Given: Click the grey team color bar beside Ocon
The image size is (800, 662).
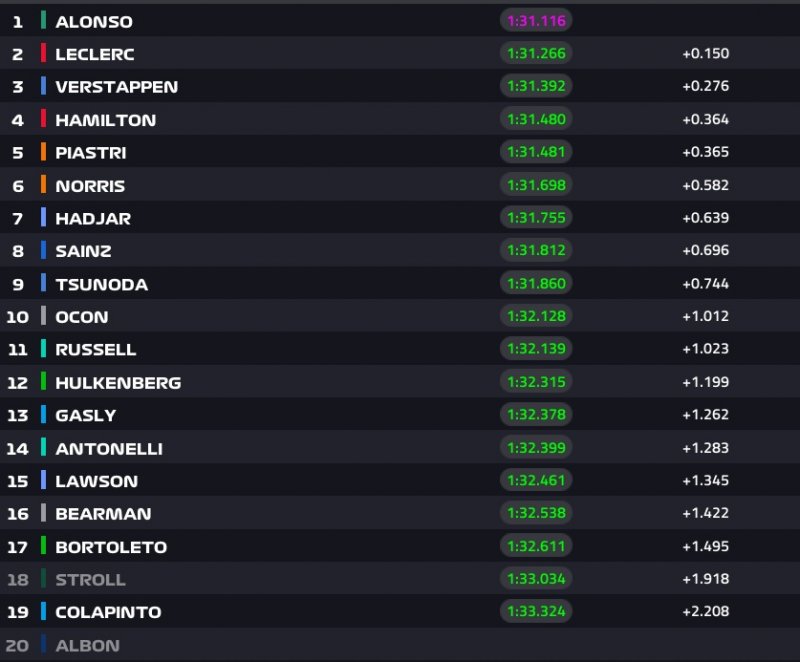Looking at the screenshot, I should 44,316.
